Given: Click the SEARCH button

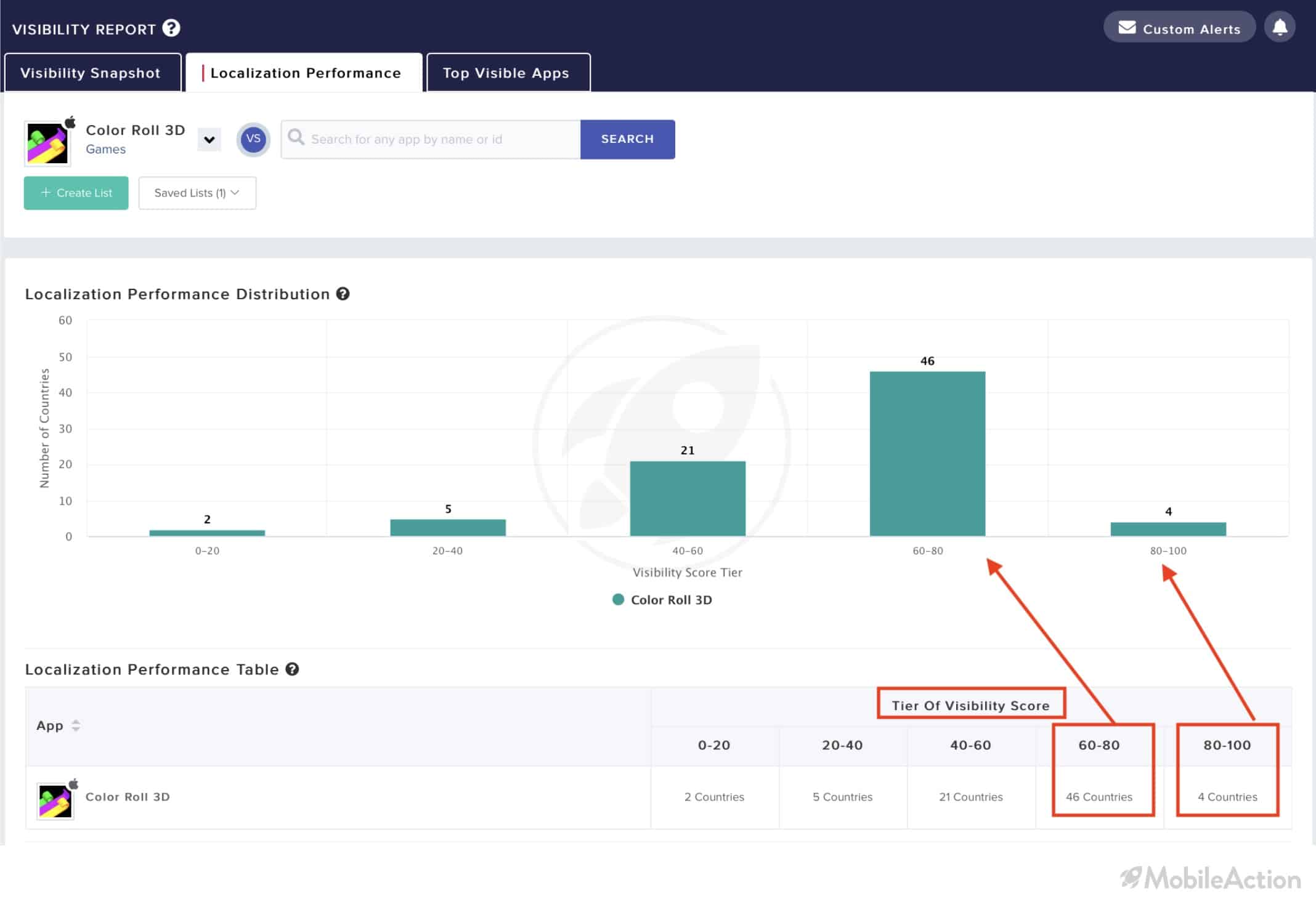Looking at the screenshot, I should (627, 139).
